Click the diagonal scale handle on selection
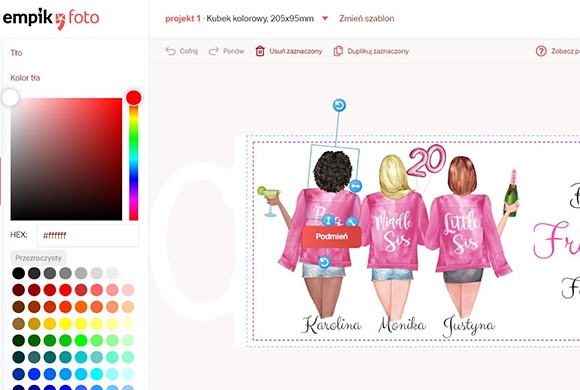The height and width of the screenshot is (390, 580). [x=352, y=222]
